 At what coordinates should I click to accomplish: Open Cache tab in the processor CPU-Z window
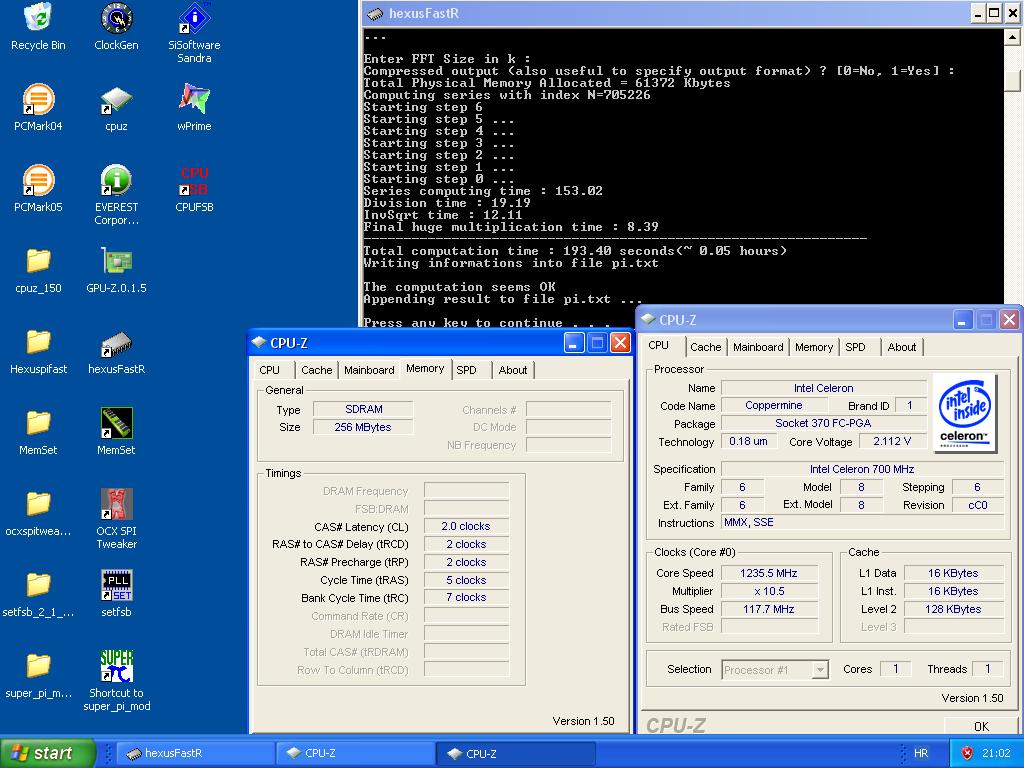pyautogui.click(x=705, y=347)
